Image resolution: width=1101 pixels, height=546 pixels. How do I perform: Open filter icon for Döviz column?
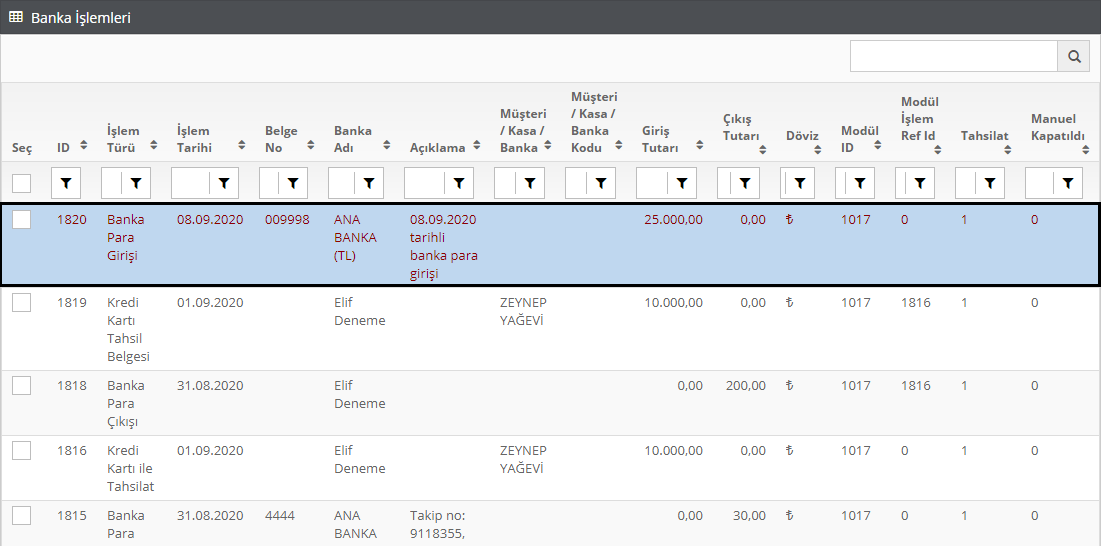pos(798,183)
